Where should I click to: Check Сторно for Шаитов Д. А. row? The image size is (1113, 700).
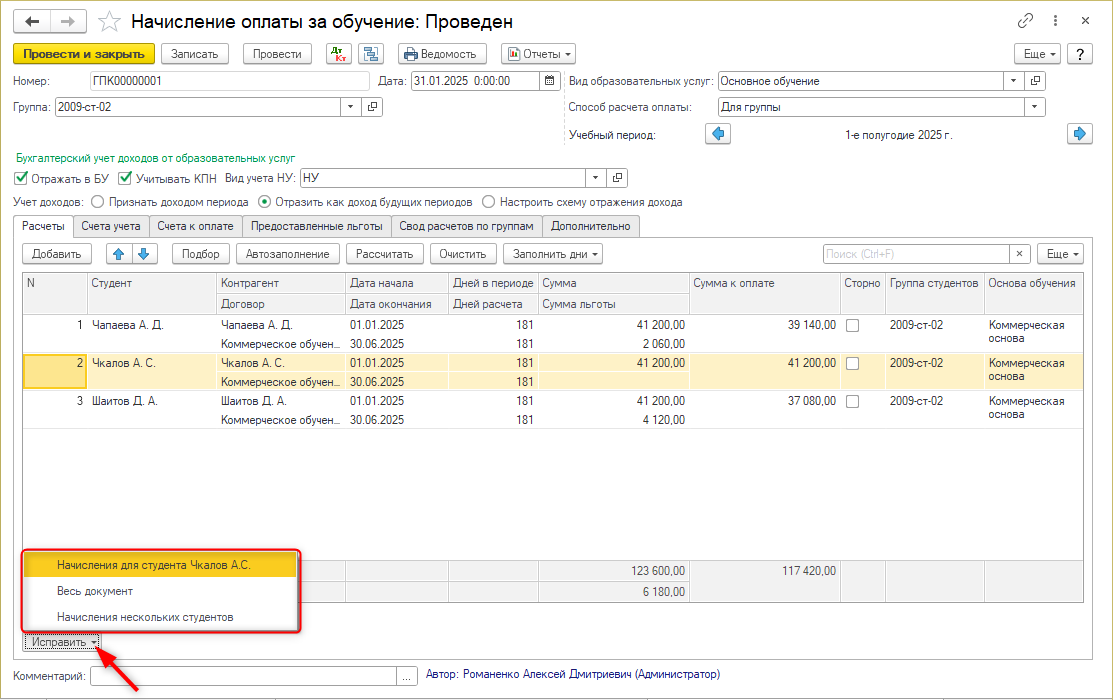852,401
